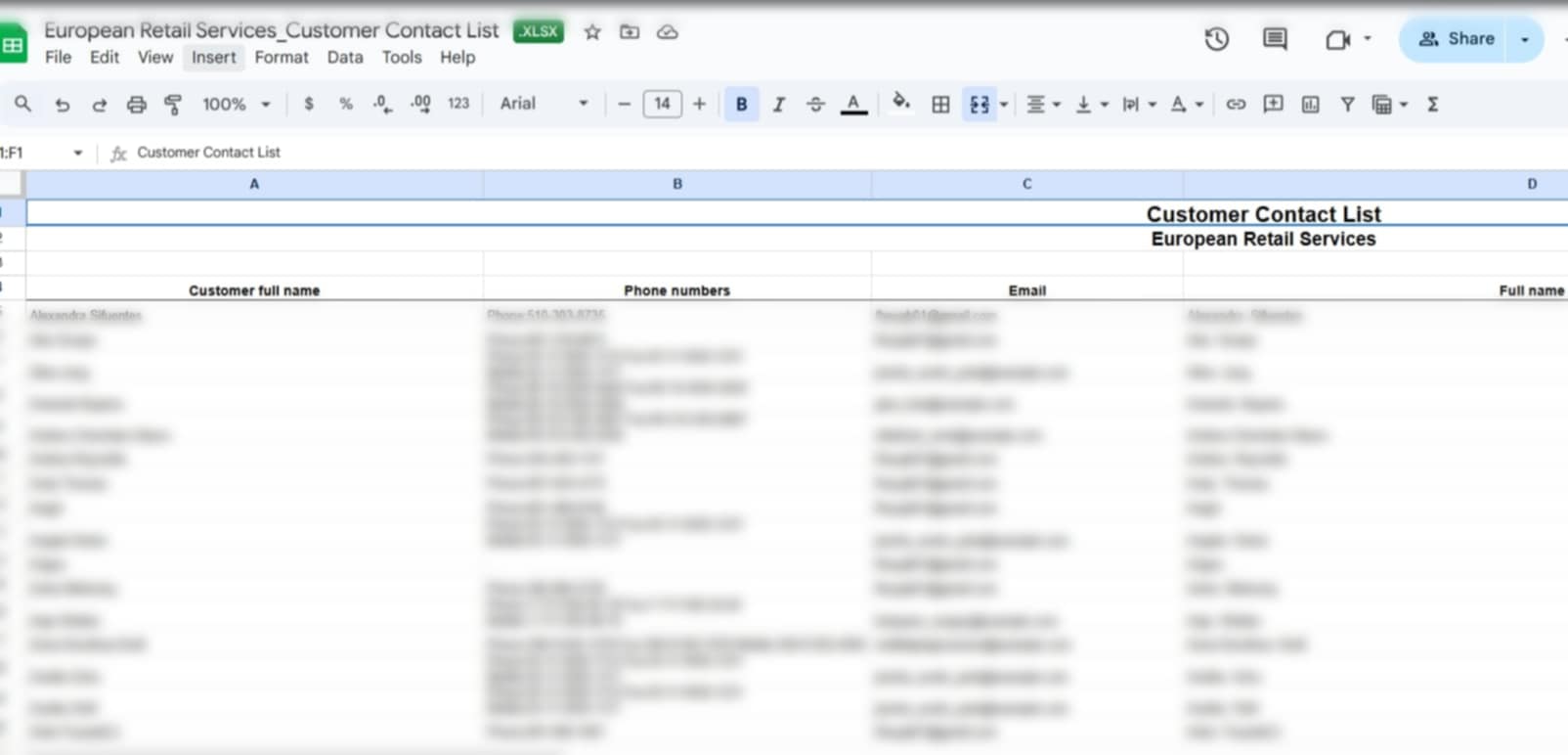This screenshot has width=1568, height=755.
Task: Open text wrapping options
Action: click(x=1139, y=104)
